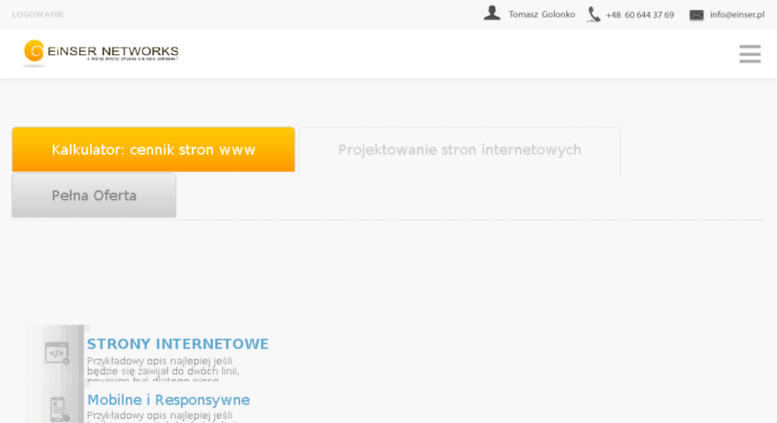Click the code window icon beside Strony Internetowe
Viewport: 777px width, 423px height.
(57, 353)
